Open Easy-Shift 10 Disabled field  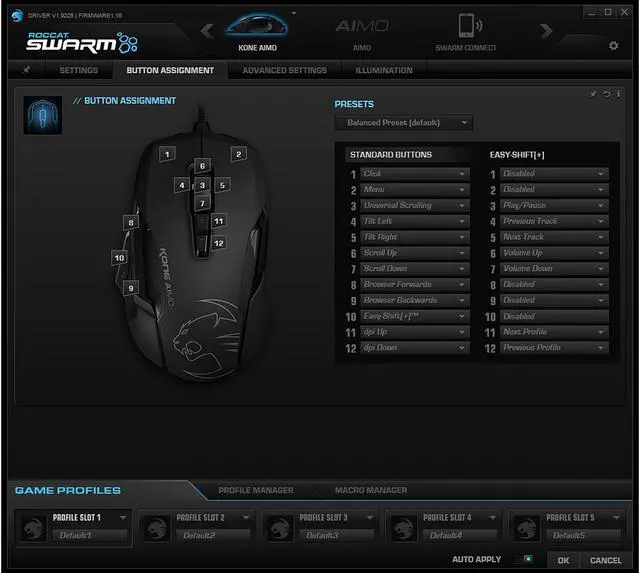[554, 316]
